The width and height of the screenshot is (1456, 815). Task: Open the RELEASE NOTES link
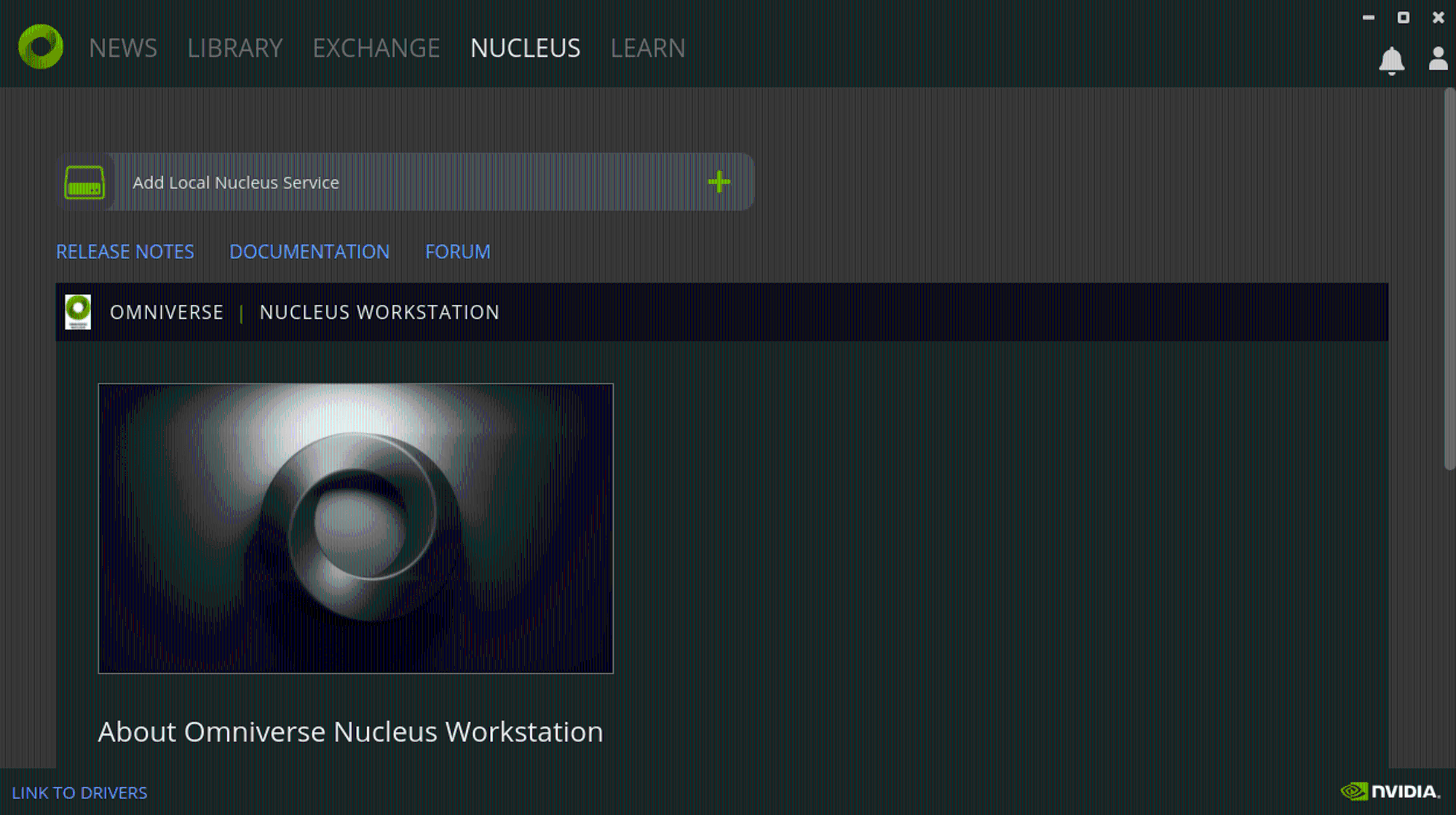[x=125, y=252]
